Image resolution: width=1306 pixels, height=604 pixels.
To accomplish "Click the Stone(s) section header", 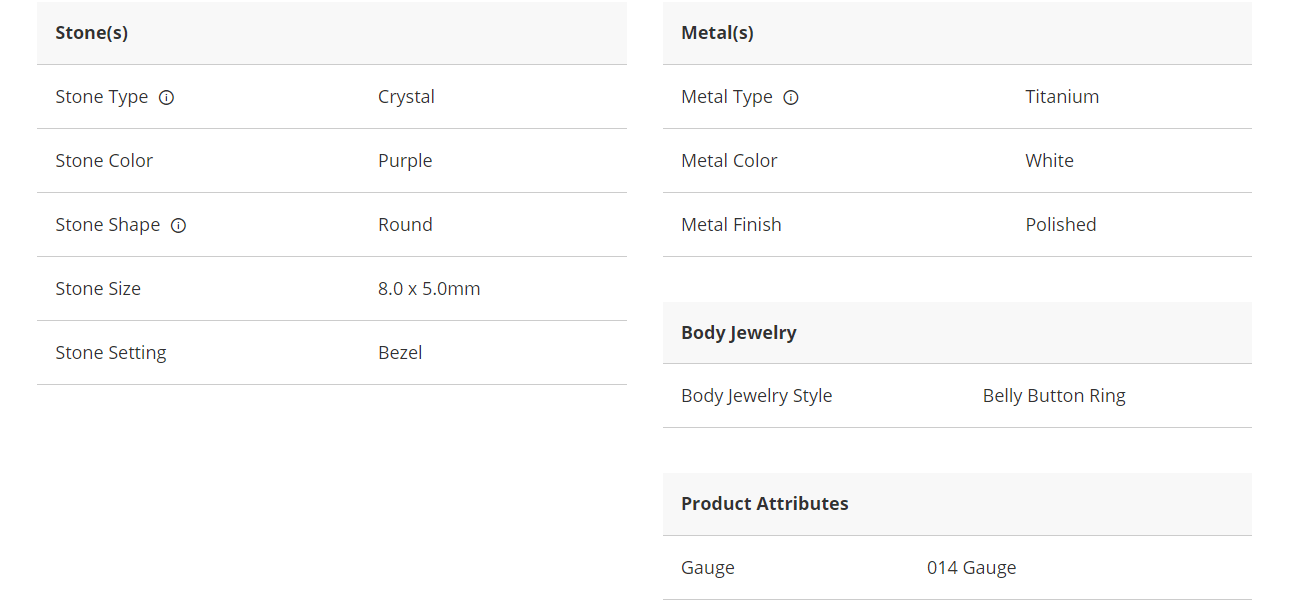I will tap(92, 33).
